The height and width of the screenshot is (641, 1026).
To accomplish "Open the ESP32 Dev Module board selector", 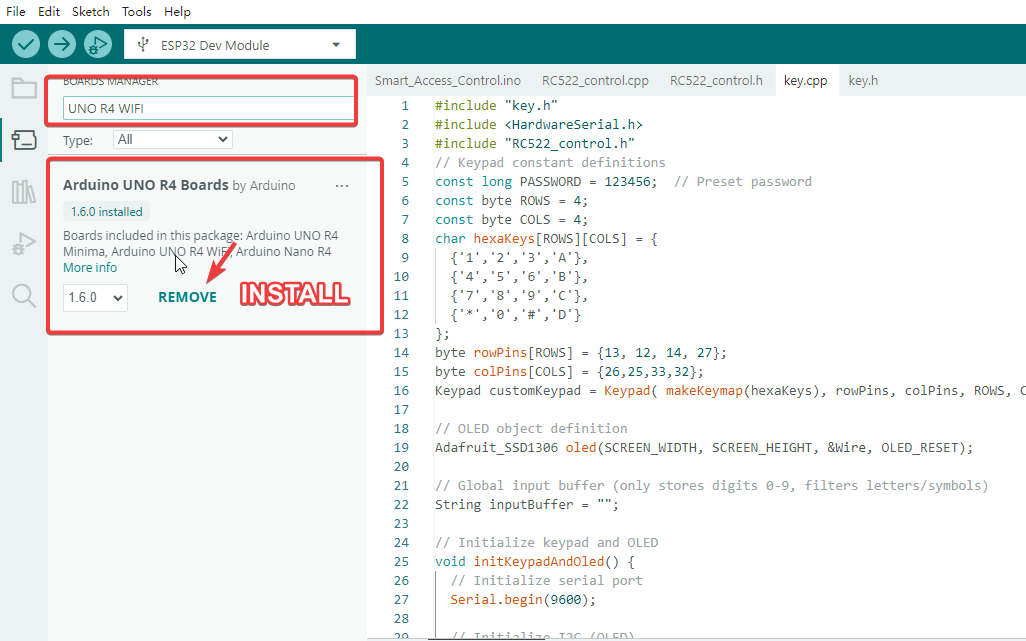I will 239,44.
